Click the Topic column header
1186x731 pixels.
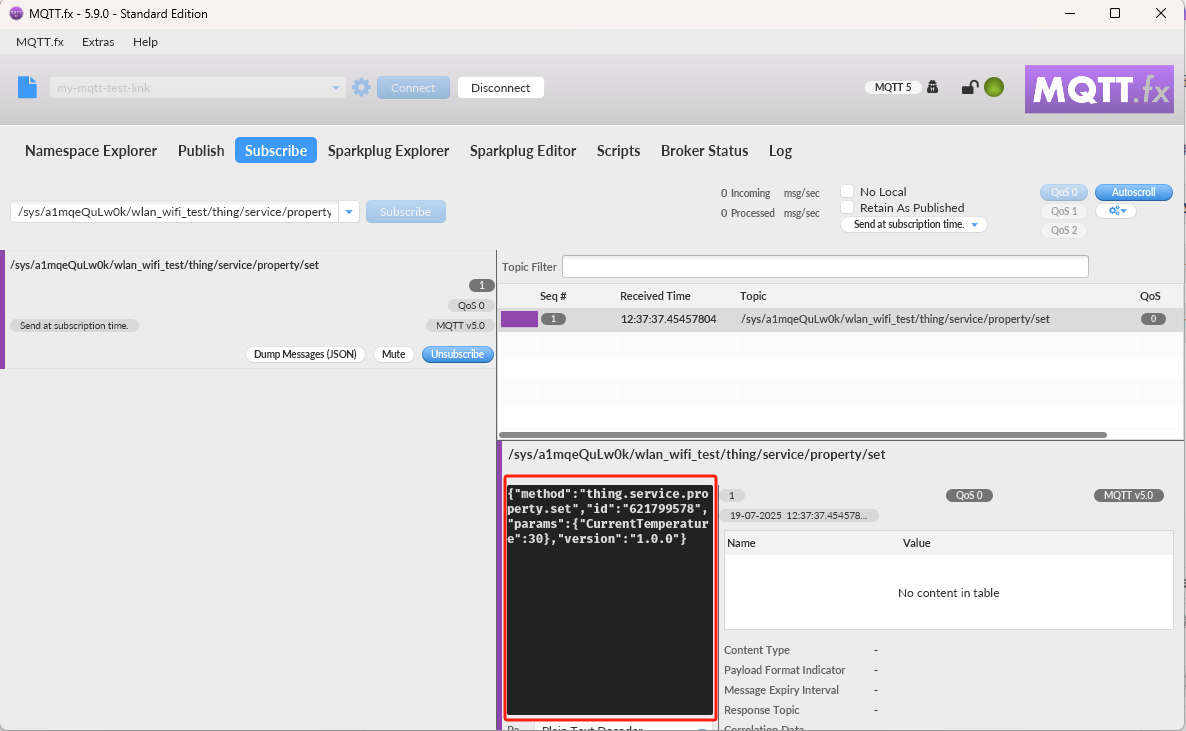[753, 296]
